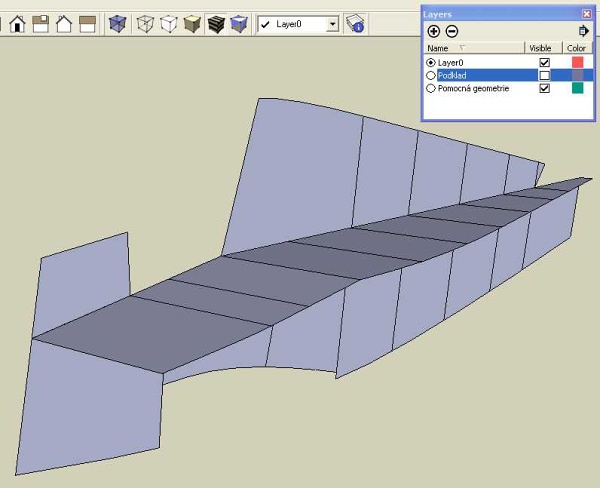Select Shaded face style
This screenshot has width=600, height=488.
(x=192, y=24)
